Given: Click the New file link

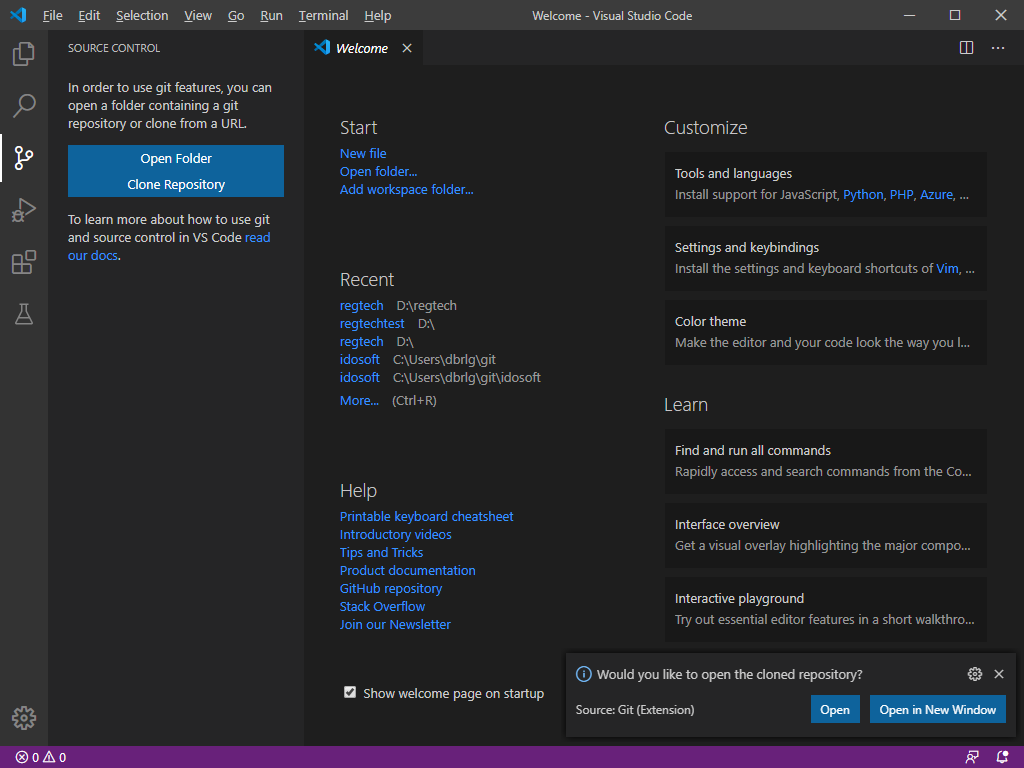Looking at the screenshot, I should coord(363,153).
